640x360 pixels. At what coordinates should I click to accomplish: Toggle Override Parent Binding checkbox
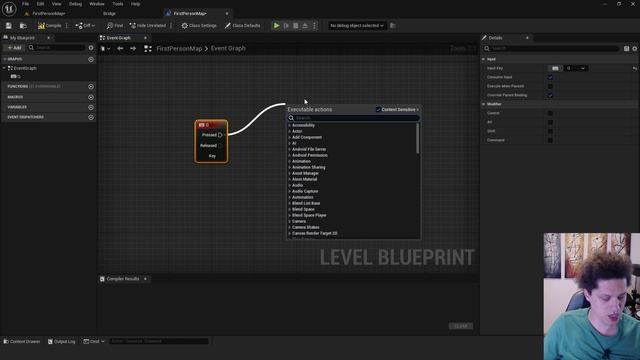[550, 95]
